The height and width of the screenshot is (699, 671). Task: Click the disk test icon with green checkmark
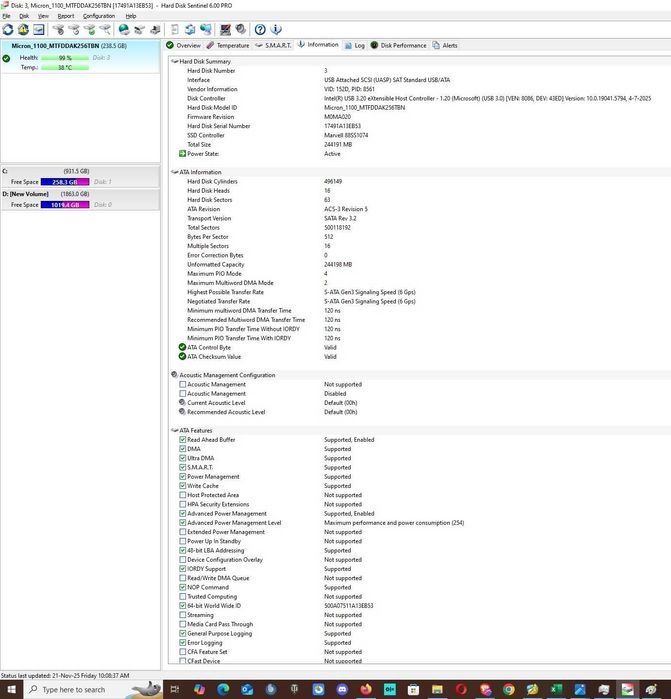click(x=89, y=30)
